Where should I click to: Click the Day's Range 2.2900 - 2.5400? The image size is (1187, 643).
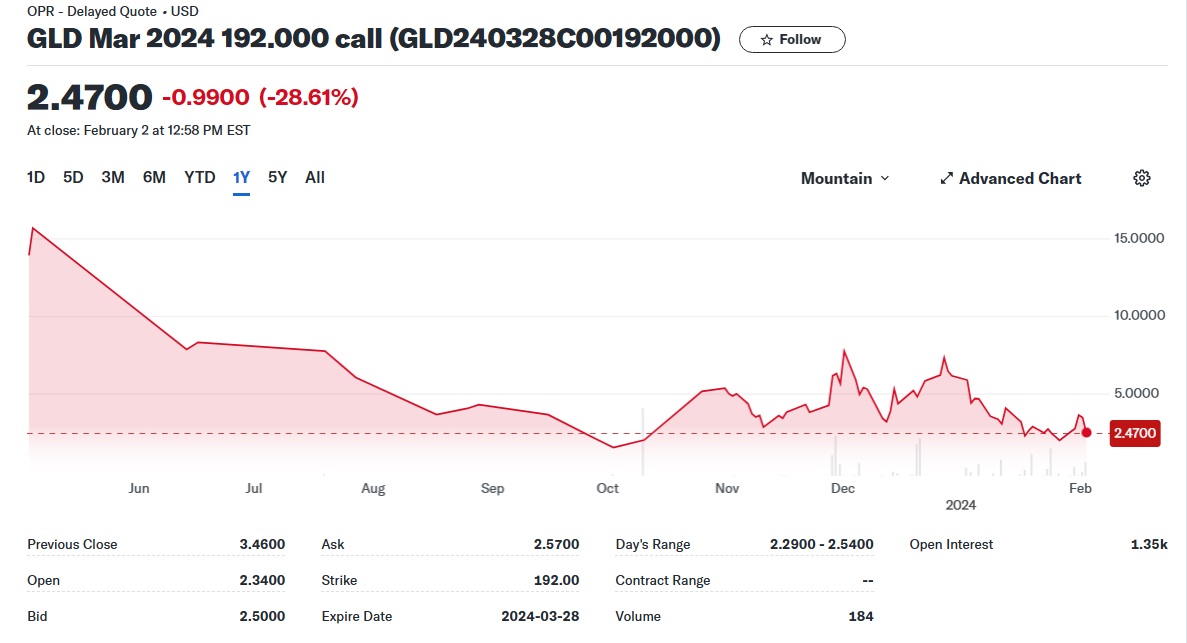(x=821, y=544)
